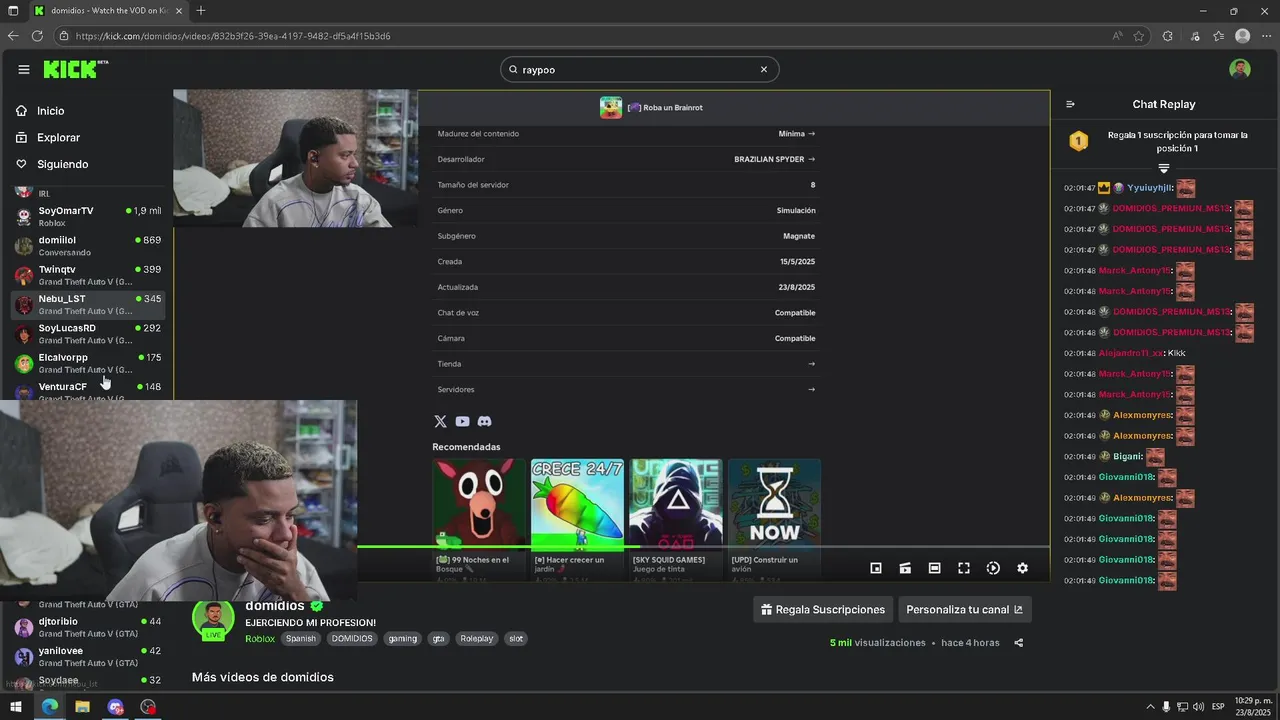Toggle theater mode
Viewport: 1280px width, 720px height.
click(x=934, y=568)
